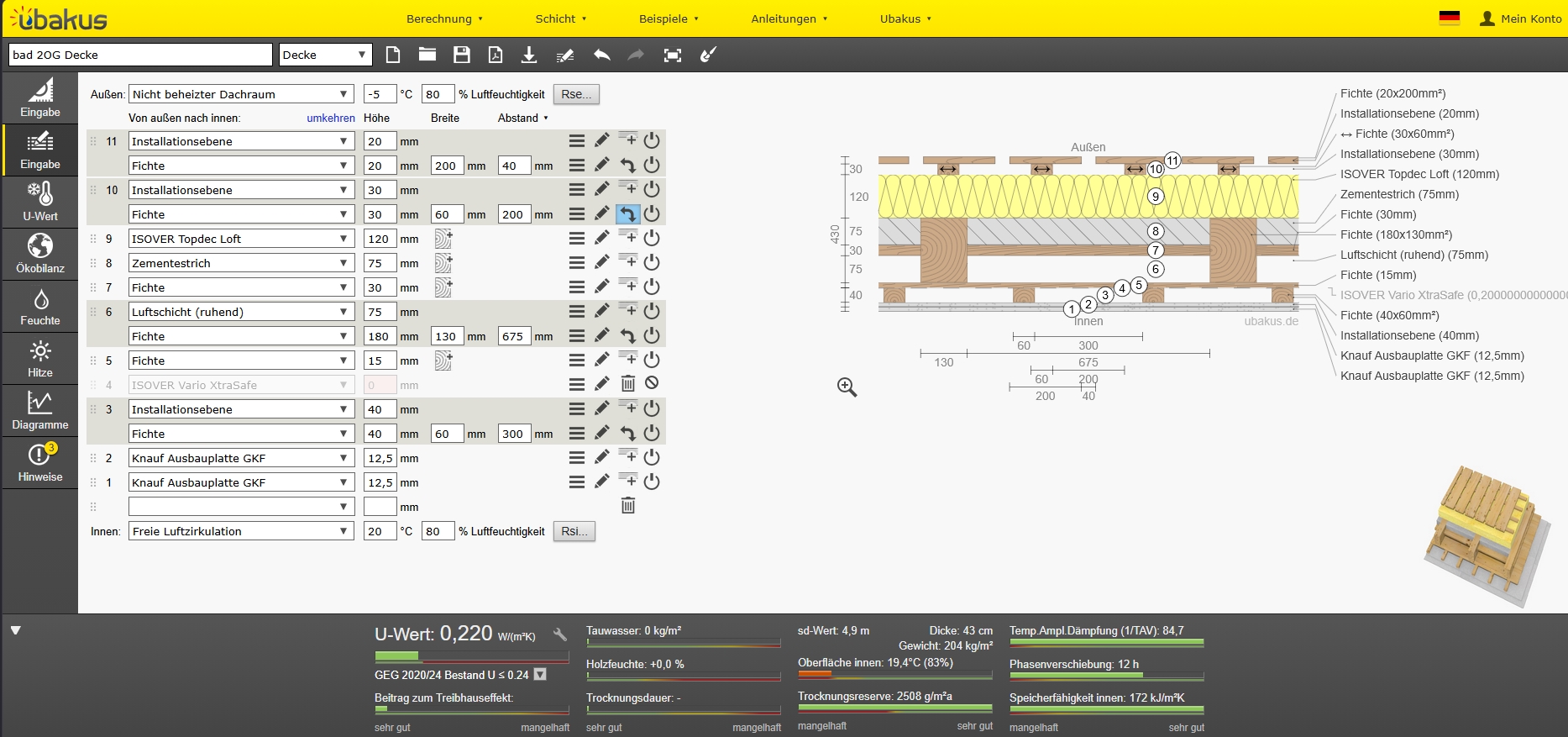Click the 'Rse...' button

[576, 95]
